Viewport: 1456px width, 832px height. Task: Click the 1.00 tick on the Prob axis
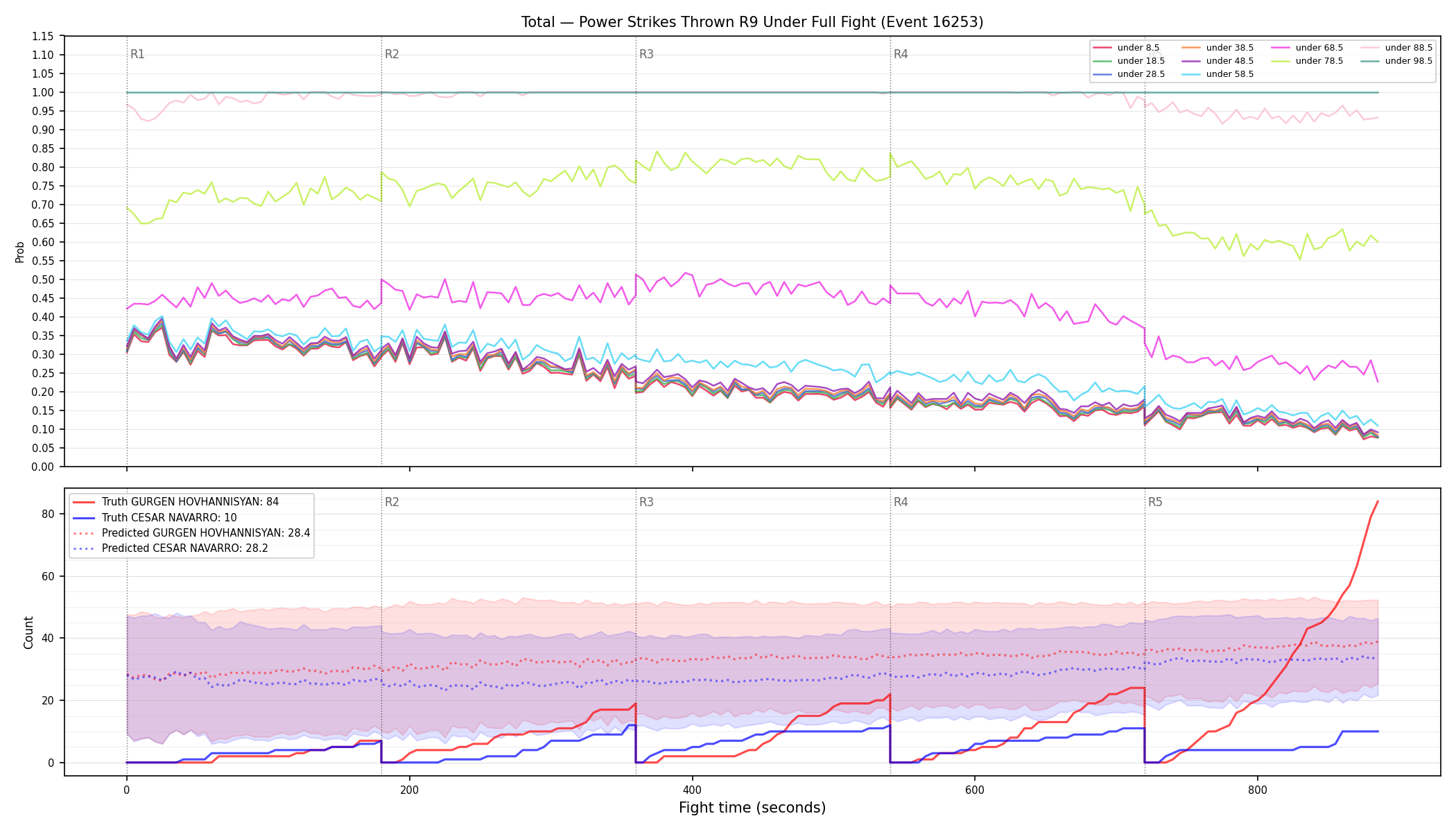click(43, 92)
